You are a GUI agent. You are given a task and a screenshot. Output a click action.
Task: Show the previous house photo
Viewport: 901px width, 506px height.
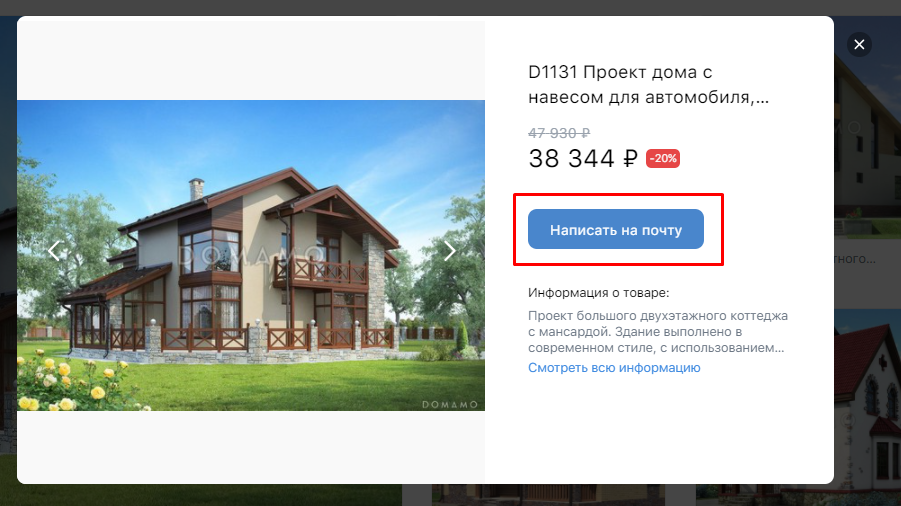point(54,250)
